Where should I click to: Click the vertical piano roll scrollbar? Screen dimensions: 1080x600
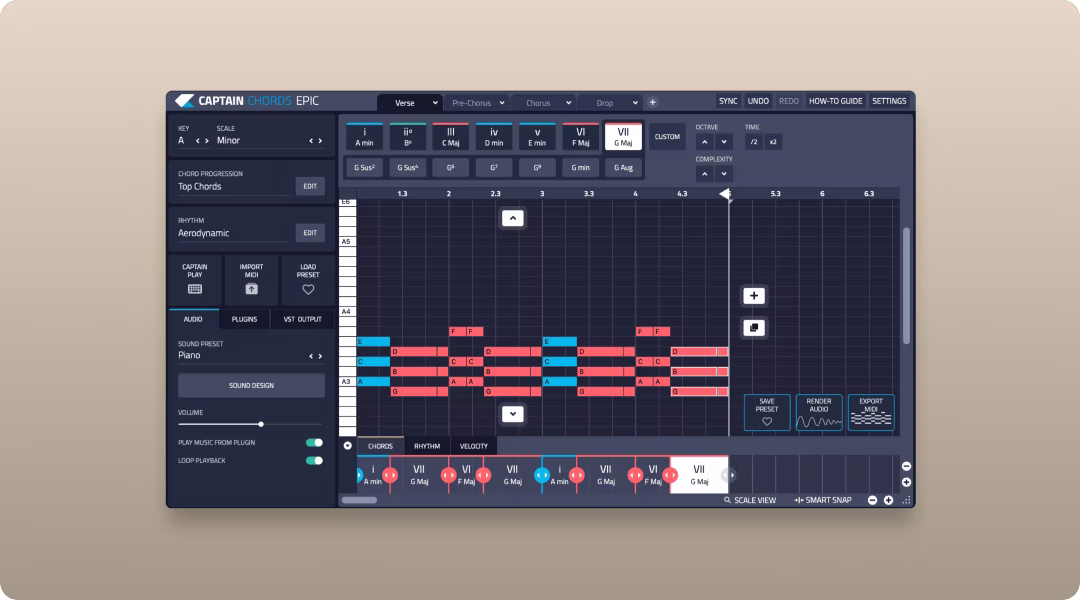(x=906, y=285)
